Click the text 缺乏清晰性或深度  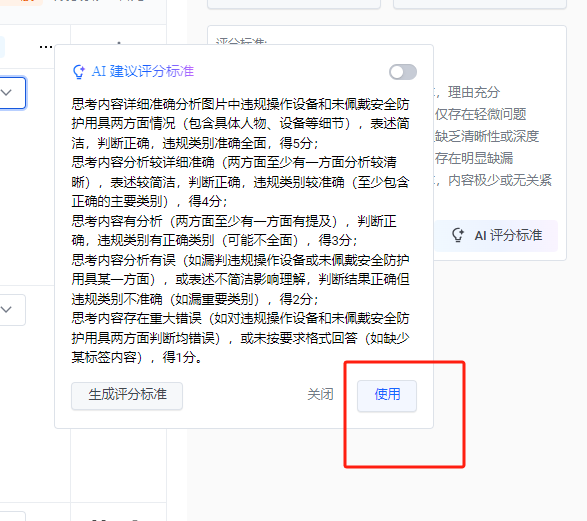[x=487, y=136]
